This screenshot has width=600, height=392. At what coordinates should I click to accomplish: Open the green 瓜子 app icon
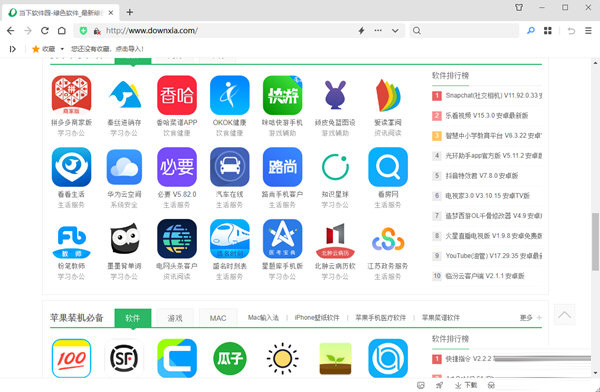tap(230, 358)
